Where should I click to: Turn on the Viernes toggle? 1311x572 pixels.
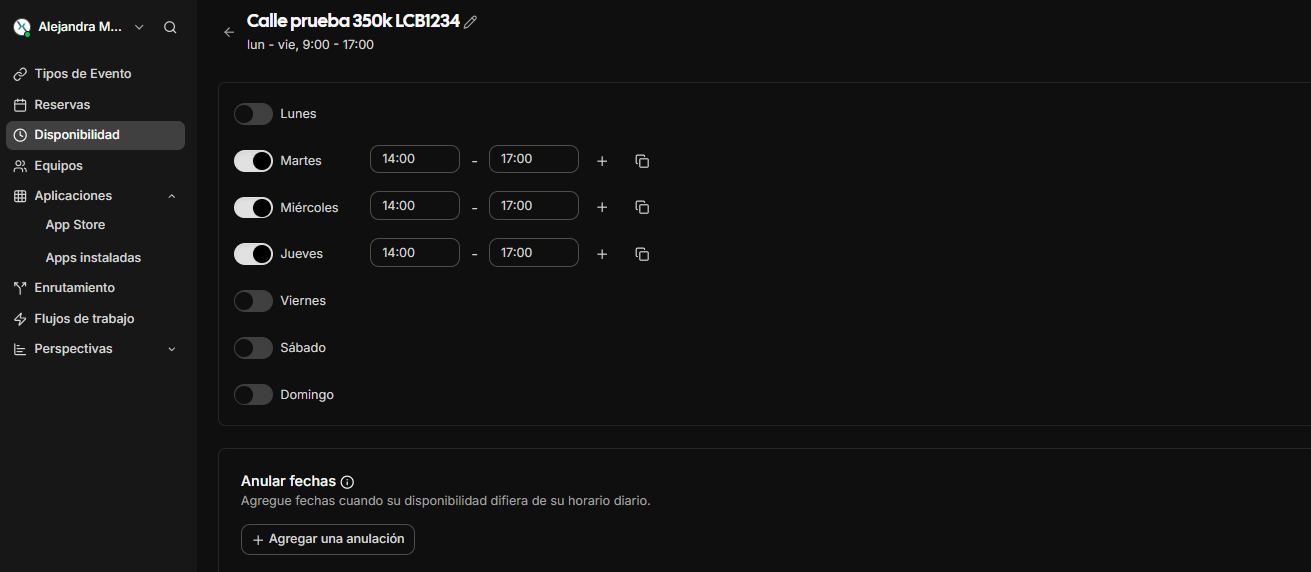pyautogui.click(x=253, y=301)
